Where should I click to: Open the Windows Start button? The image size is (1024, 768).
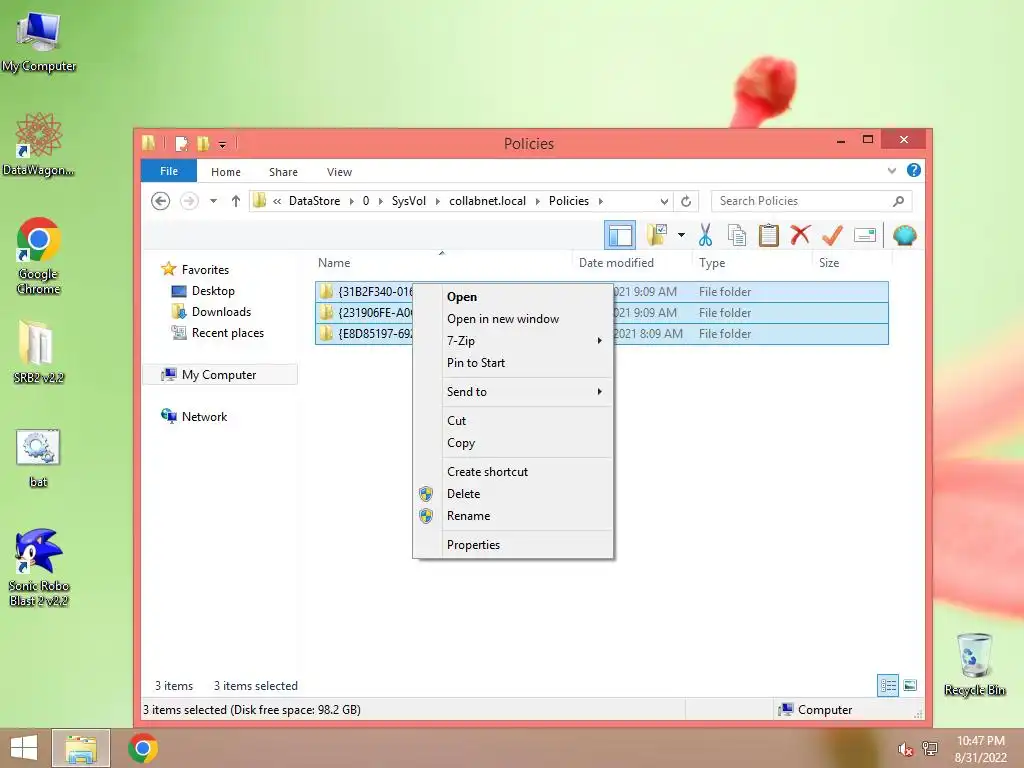[x=24, y=748]
